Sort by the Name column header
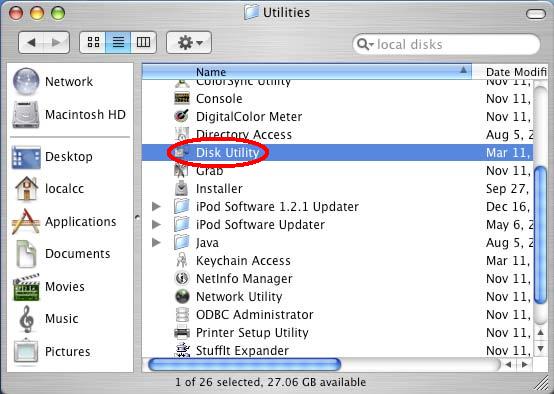Screen dimensions: 554x394 click(x=306, y=72)
